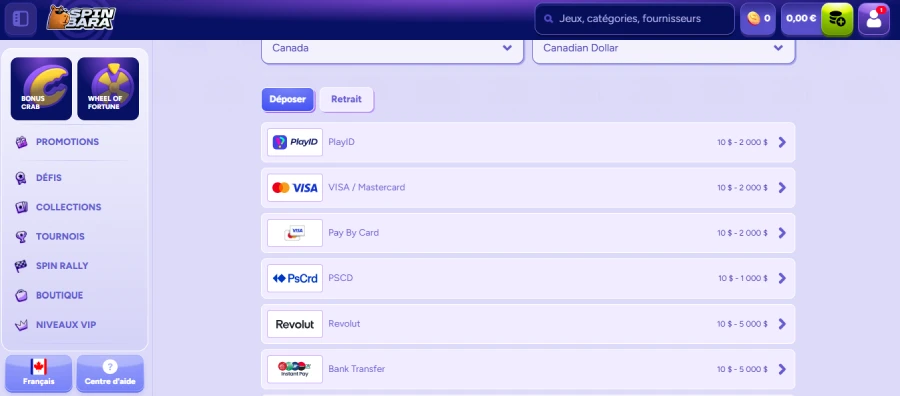Select the Pay By Card label

(354, 233)
